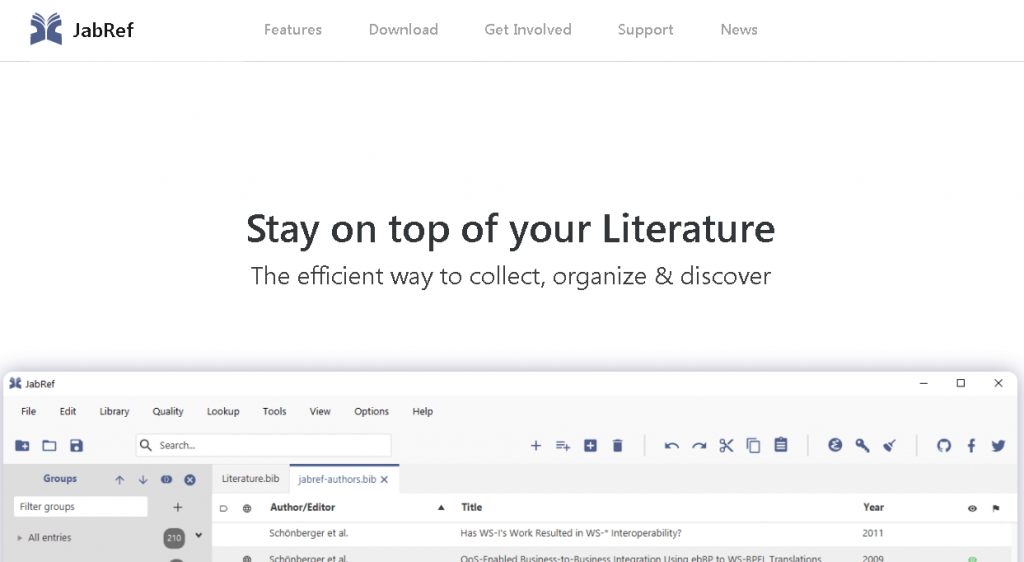
Task: Click the Cleanup entries icon
Action: [889, 445]
